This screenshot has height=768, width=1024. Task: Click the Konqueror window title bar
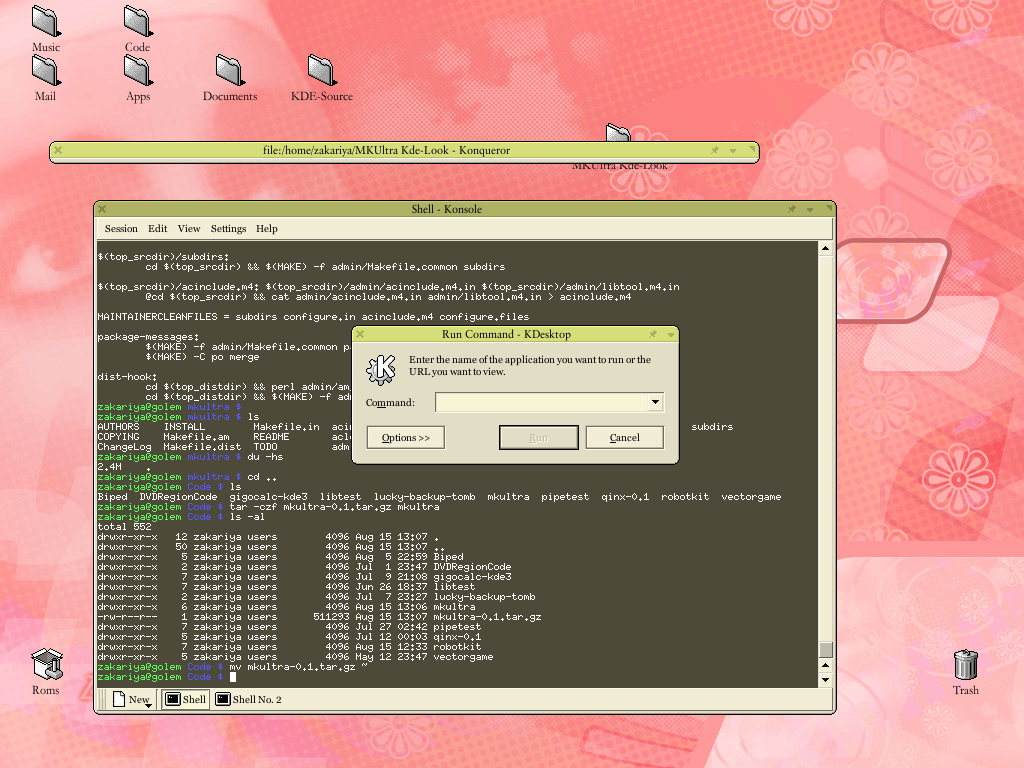click(x=387, y=150)
